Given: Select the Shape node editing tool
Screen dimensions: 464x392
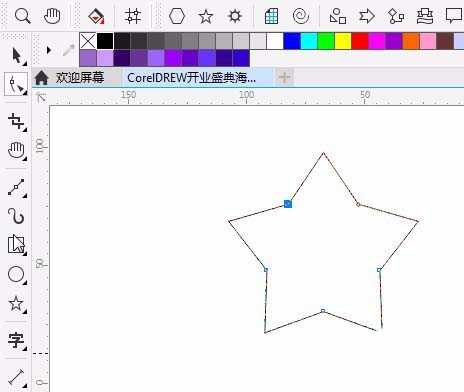Looking at the screenshot, I should [15, 84].
